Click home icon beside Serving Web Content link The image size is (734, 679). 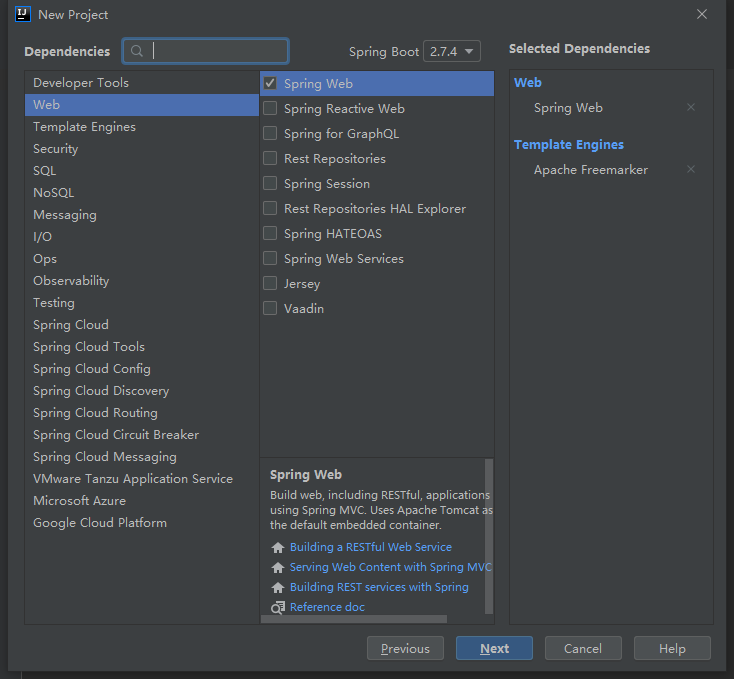pyautogui.click(x=278, y=567)
